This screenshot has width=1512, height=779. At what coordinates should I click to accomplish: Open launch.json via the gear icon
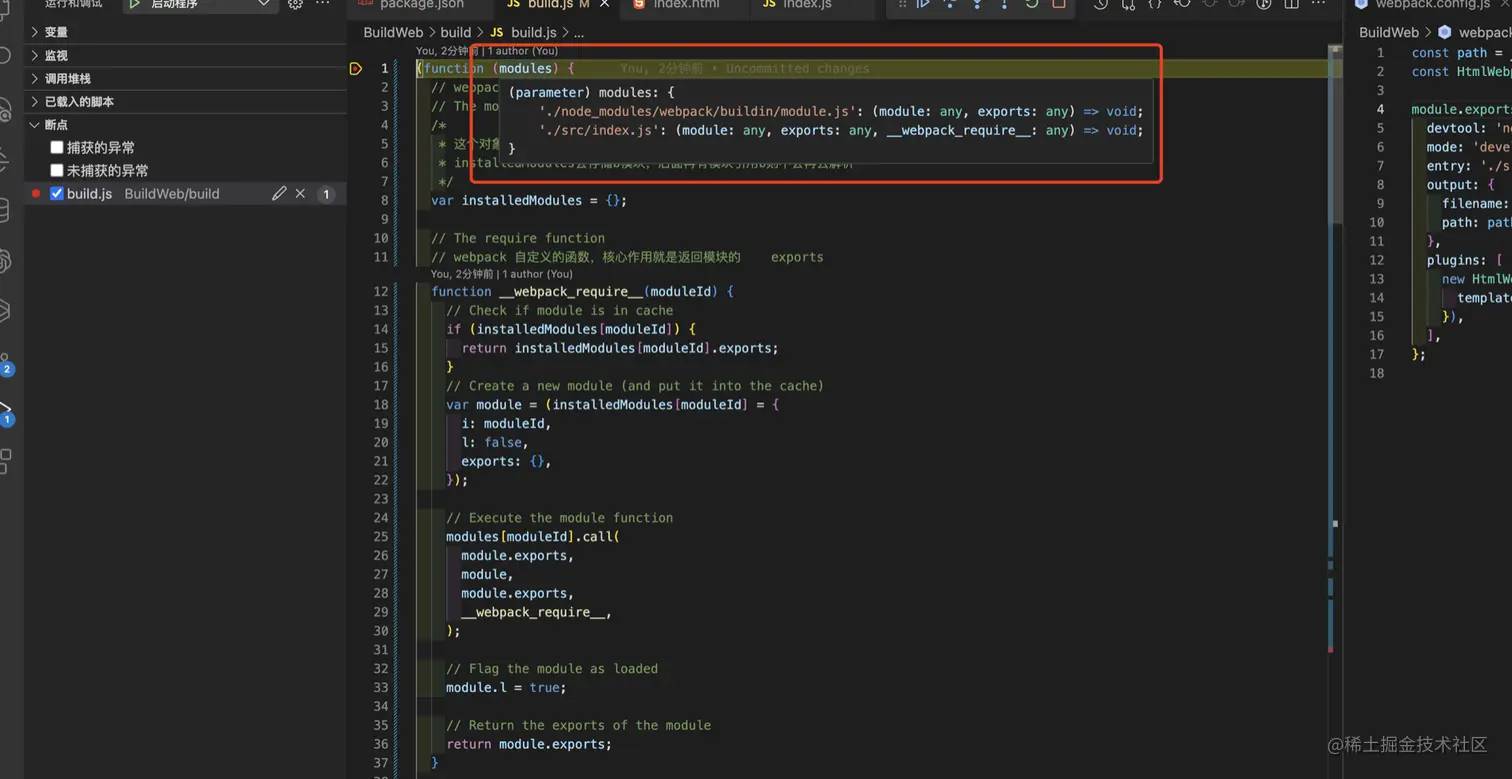pos(295,4)
